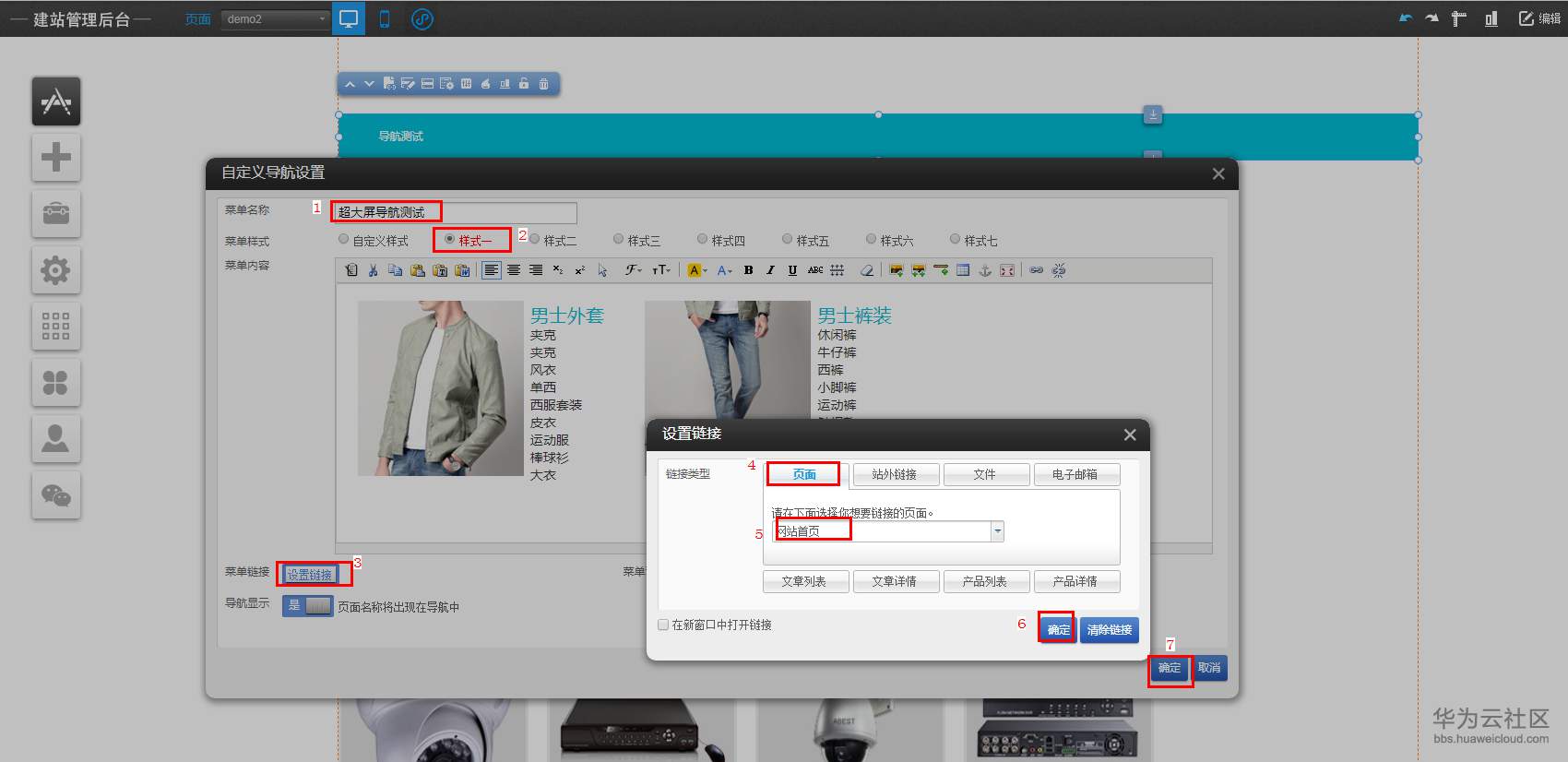Click the blue circular link icon in top bar
Screen dimensions: 1568x762
click(422, 18)
